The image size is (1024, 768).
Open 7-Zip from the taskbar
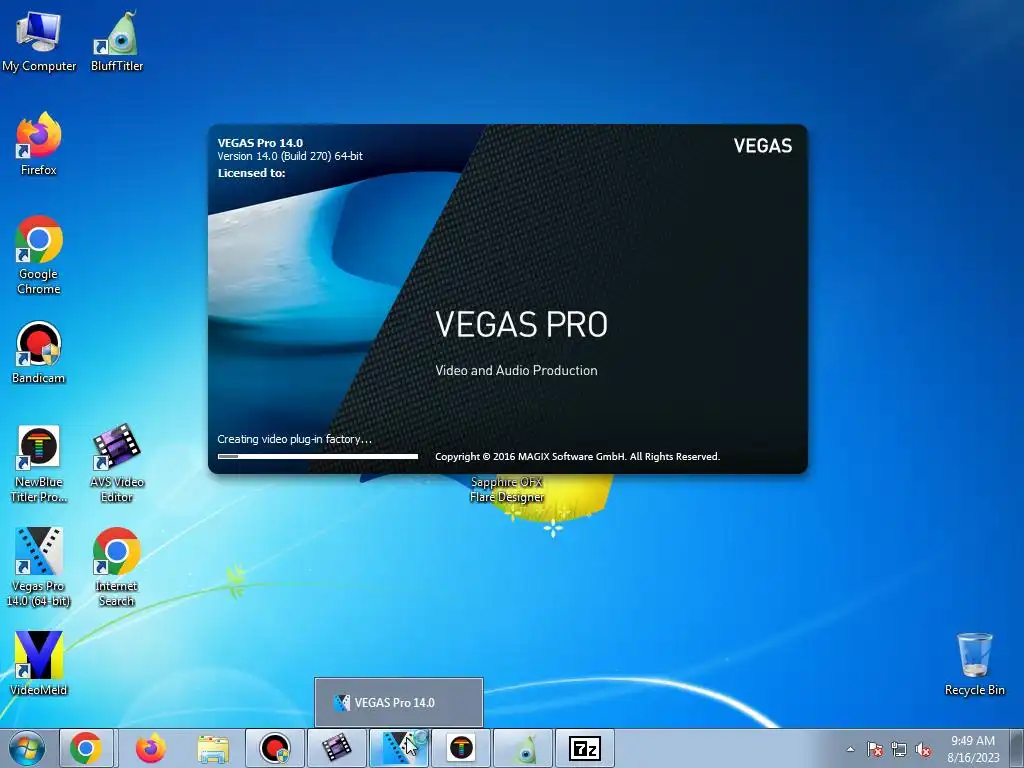pyautogui.click(x=585, y=748)
